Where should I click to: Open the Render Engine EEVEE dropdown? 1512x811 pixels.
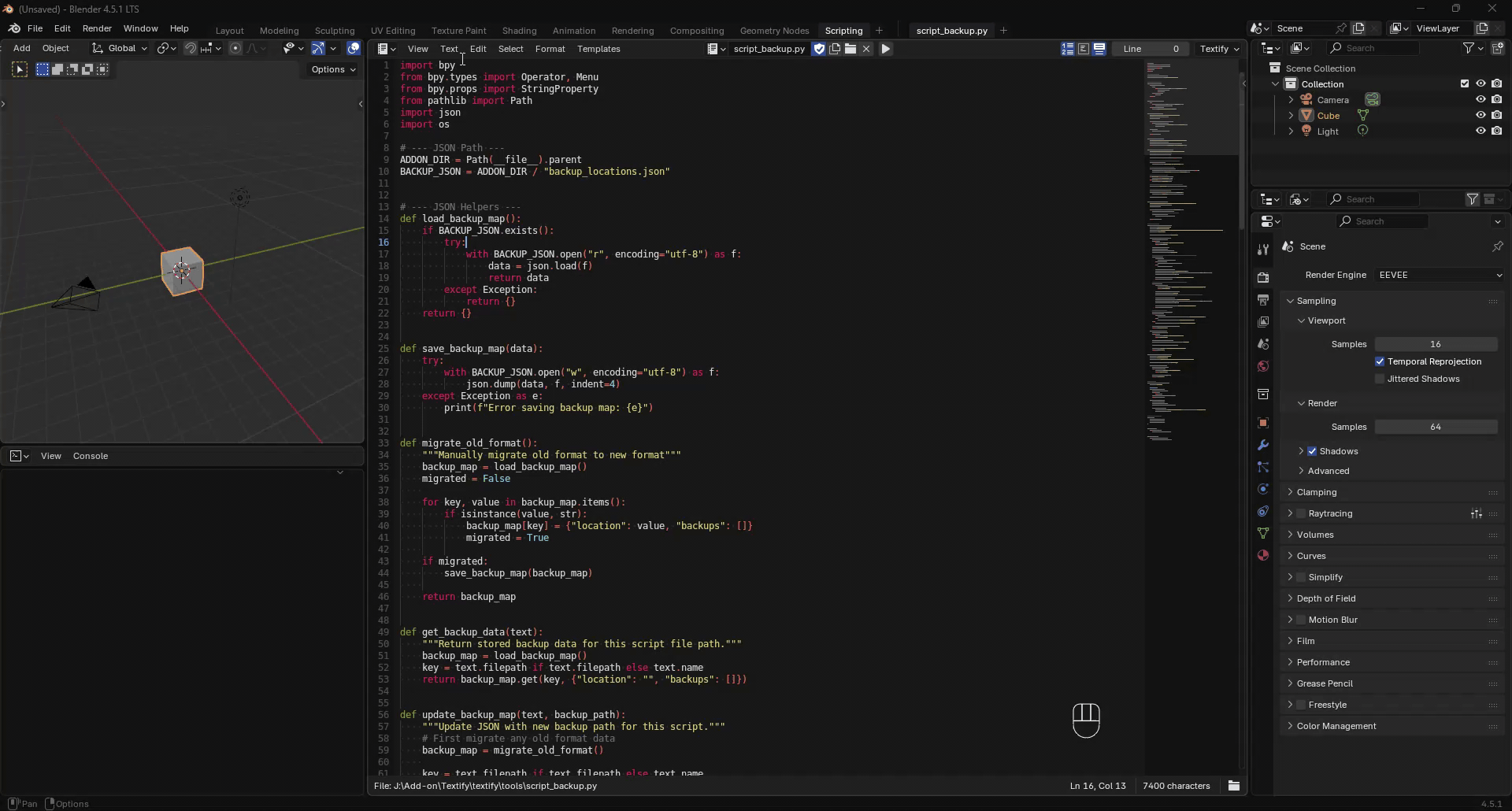point(1440,275)
